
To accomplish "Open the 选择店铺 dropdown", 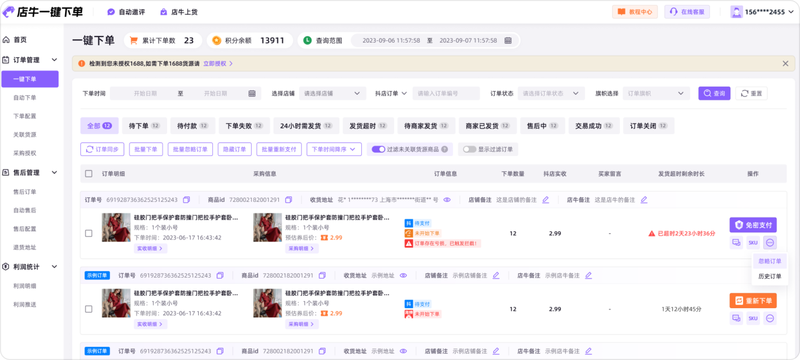I will click(x=333, y=93).
